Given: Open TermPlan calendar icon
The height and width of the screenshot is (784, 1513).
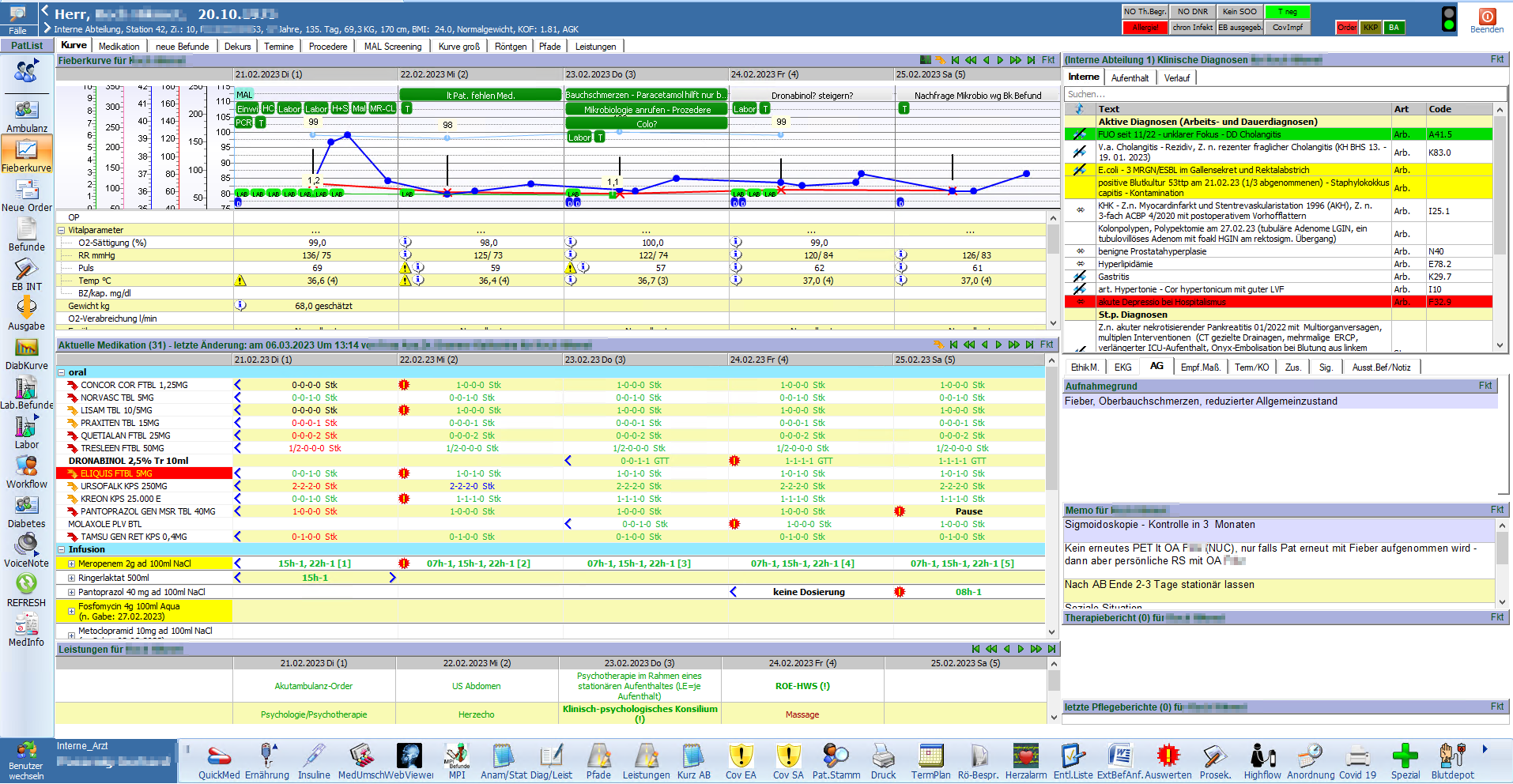Looking at the screenshot, I should [x=930, y=762].
